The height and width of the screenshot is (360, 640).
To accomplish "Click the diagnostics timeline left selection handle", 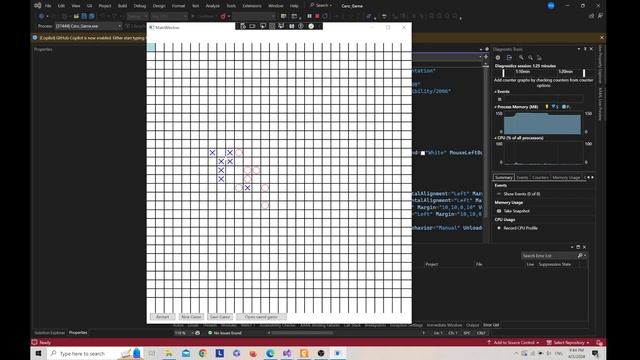I will pyautogui.click(x=503, y=73).
